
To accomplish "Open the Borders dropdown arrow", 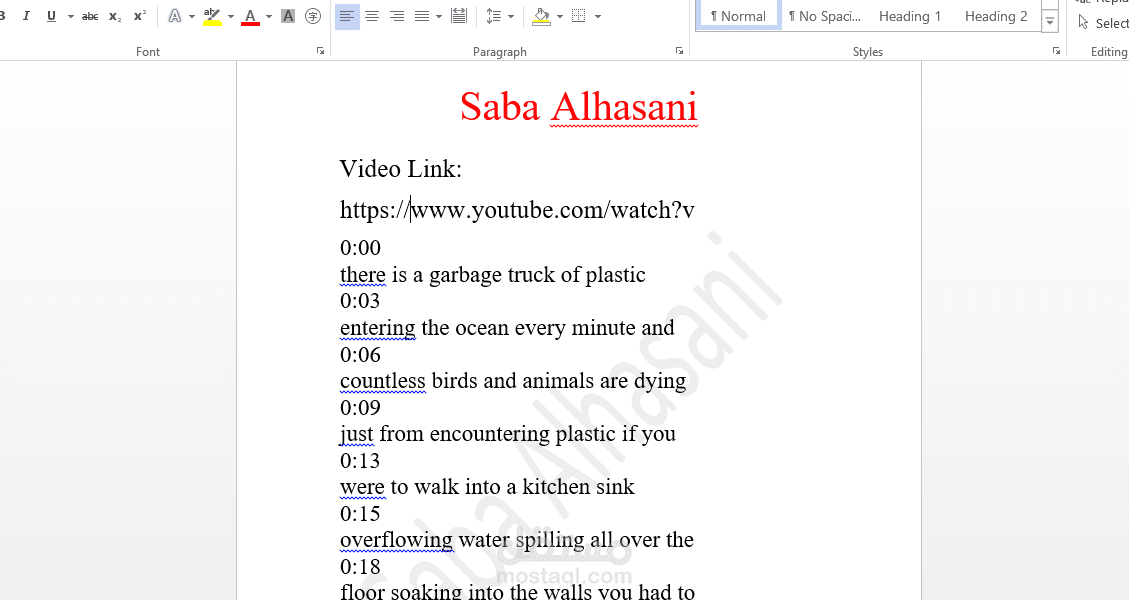I will (x=598, y=16).
